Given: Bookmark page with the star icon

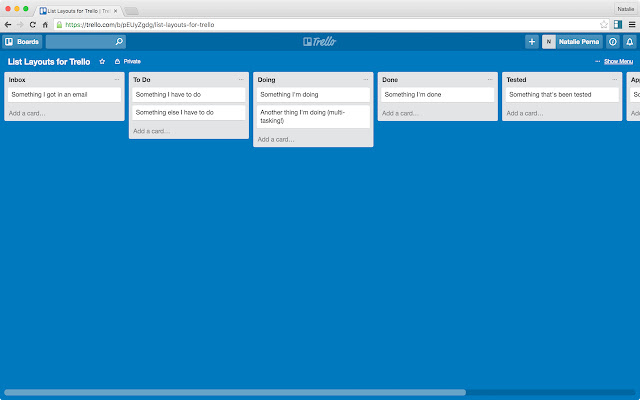Looking at the screenshot, I should (x=604, y=25).
